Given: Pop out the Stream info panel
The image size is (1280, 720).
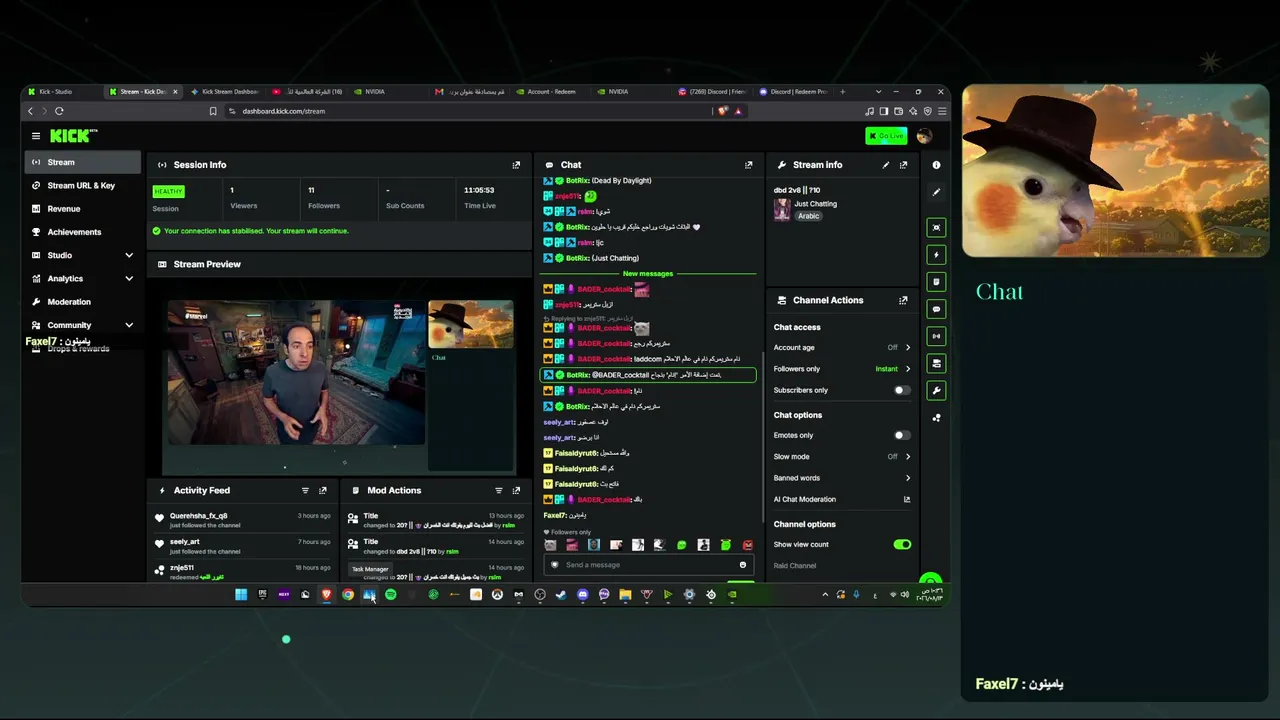Looking at the screenshot, I should (x=903, y=165).
